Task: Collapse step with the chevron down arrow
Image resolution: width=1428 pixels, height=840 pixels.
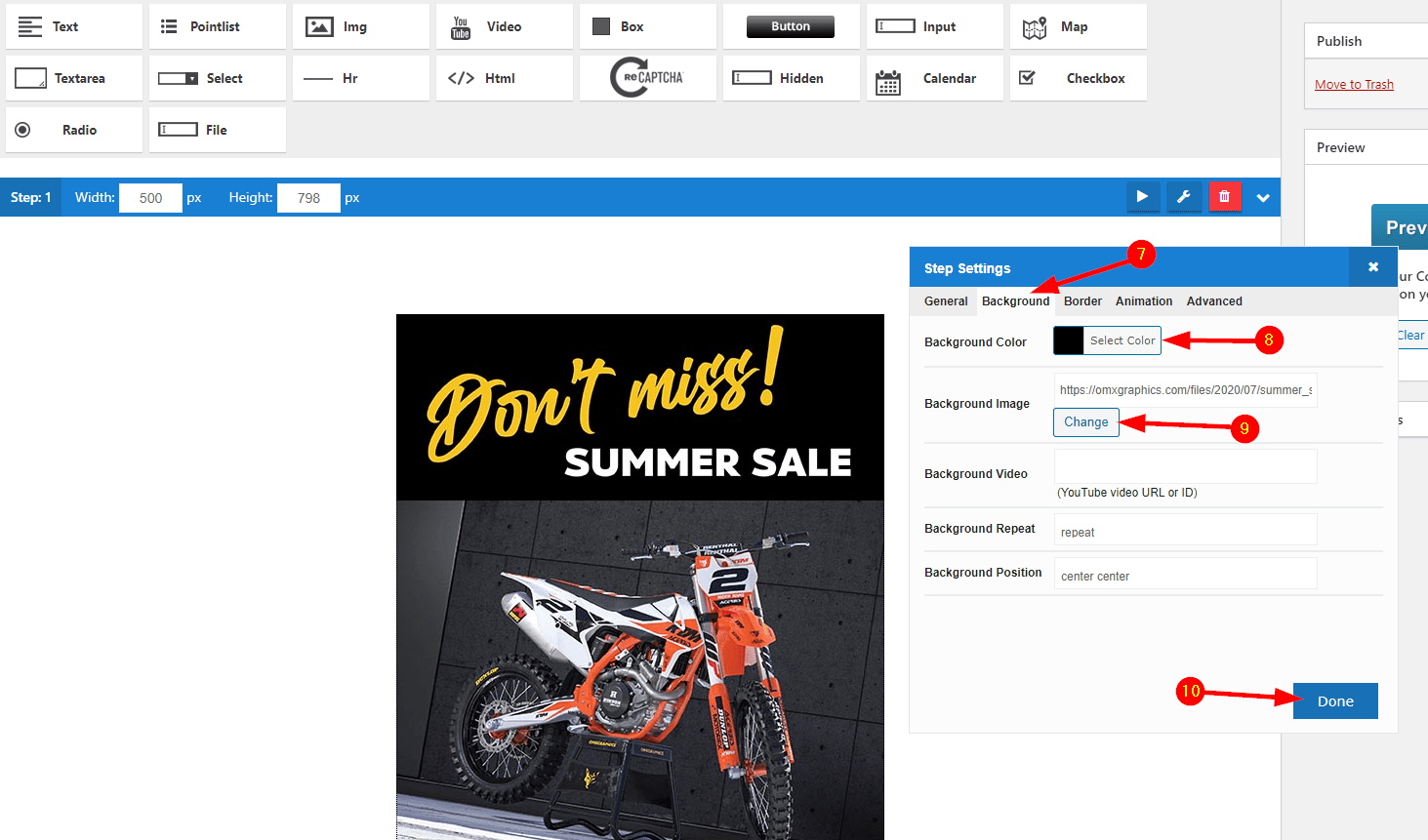Action: click(x=1263, y=198)
